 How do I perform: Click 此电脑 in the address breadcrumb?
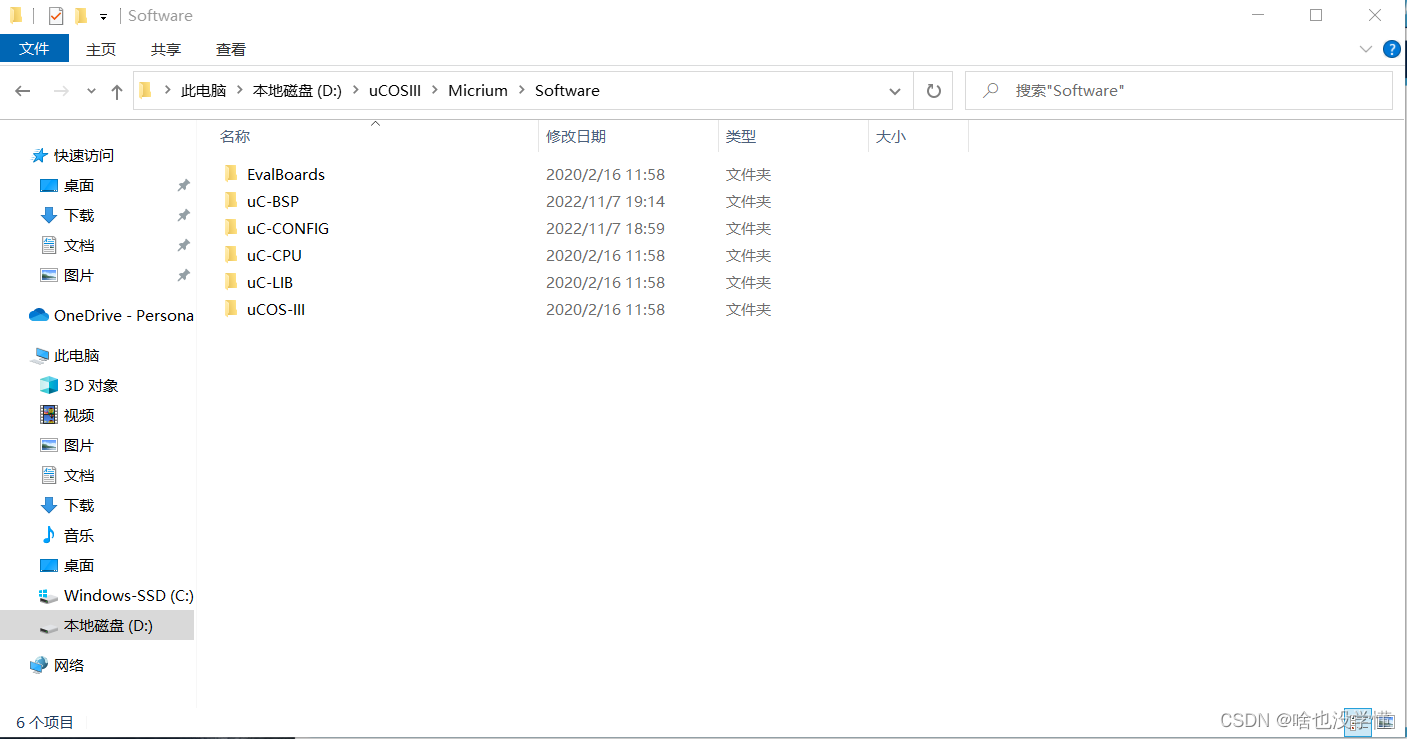(203, 90)
